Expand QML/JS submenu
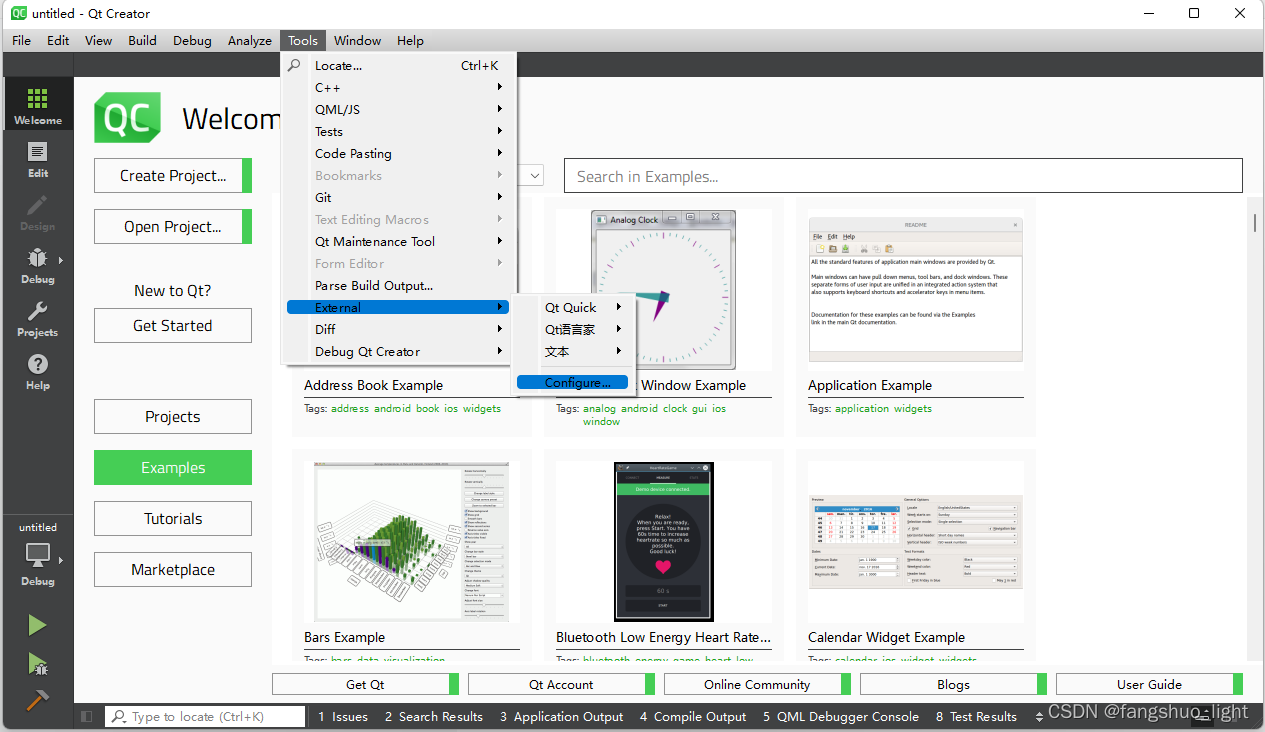This screenshot has height=732, width=1265. 398,110
